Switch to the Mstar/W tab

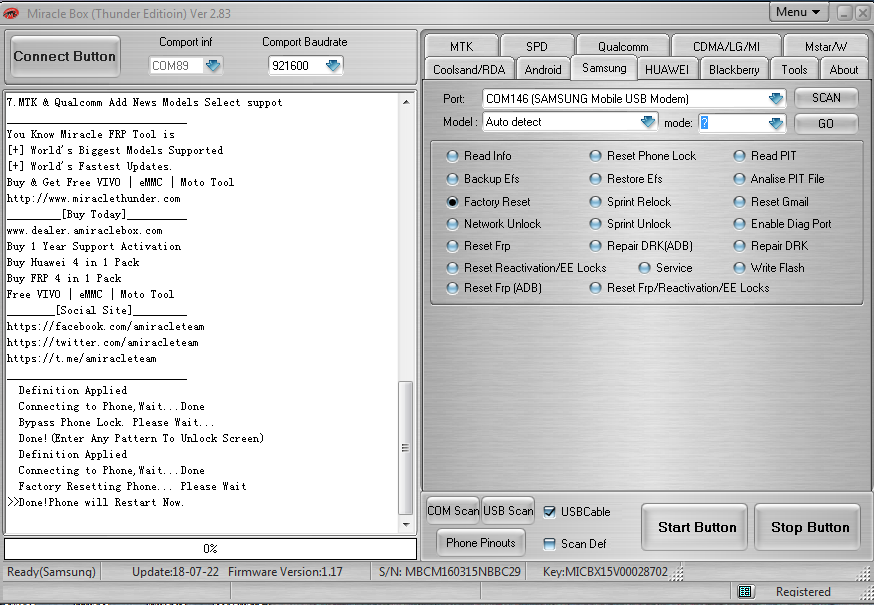pyautogui.click(x=826, y=47)
